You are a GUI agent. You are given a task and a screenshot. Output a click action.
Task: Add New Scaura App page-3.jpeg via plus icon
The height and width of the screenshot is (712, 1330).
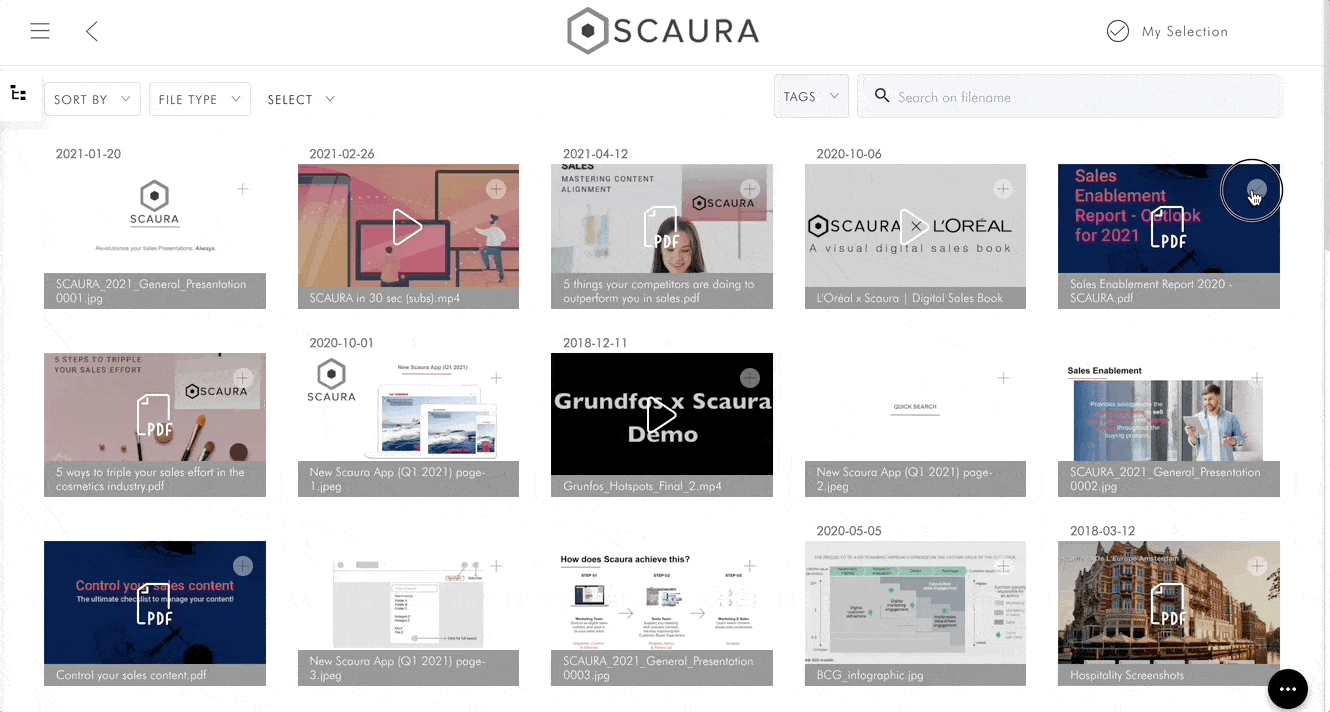click(x=496, y=566)
